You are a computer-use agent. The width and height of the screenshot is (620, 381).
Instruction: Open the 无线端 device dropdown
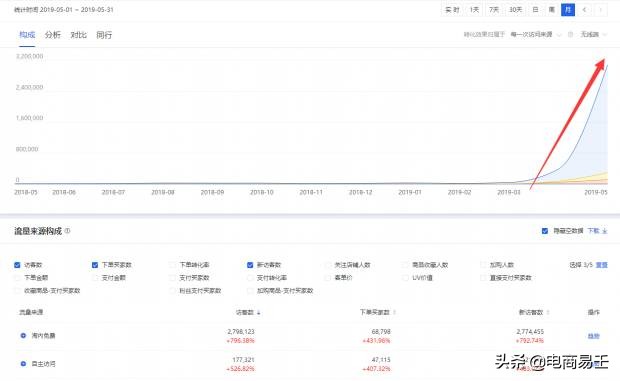click(593, 34)
